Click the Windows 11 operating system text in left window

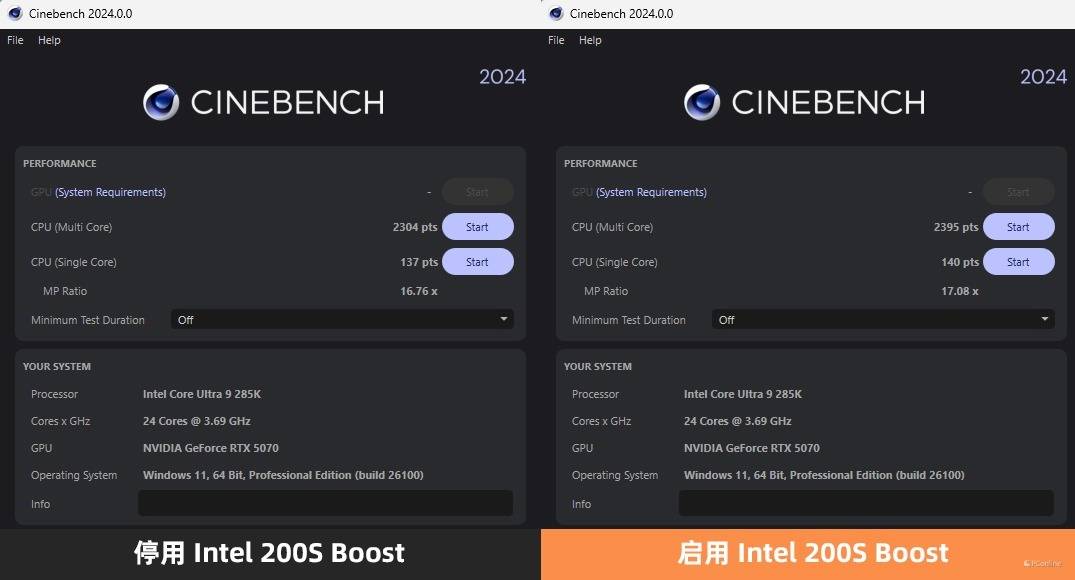coord(283,475)
